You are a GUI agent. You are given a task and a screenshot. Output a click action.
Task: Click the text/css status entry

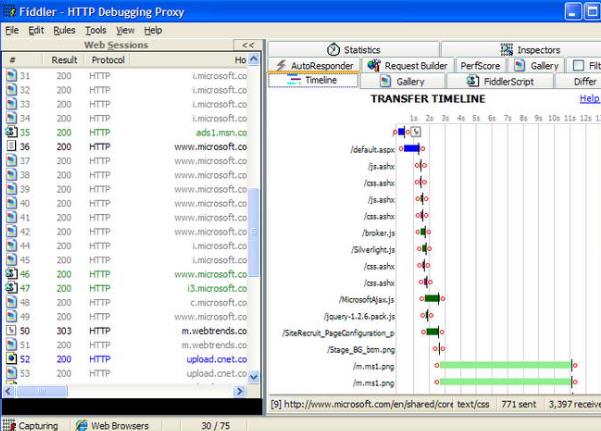(x=473, y=404)
